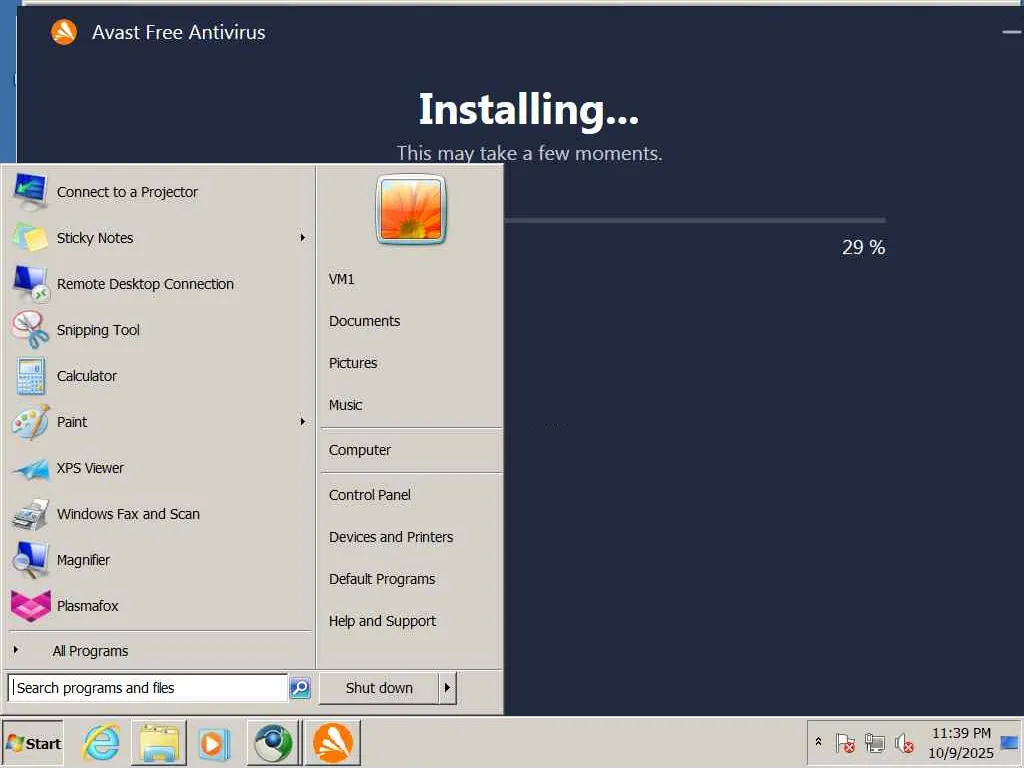Click the 29 % progress value

[863, 248]
